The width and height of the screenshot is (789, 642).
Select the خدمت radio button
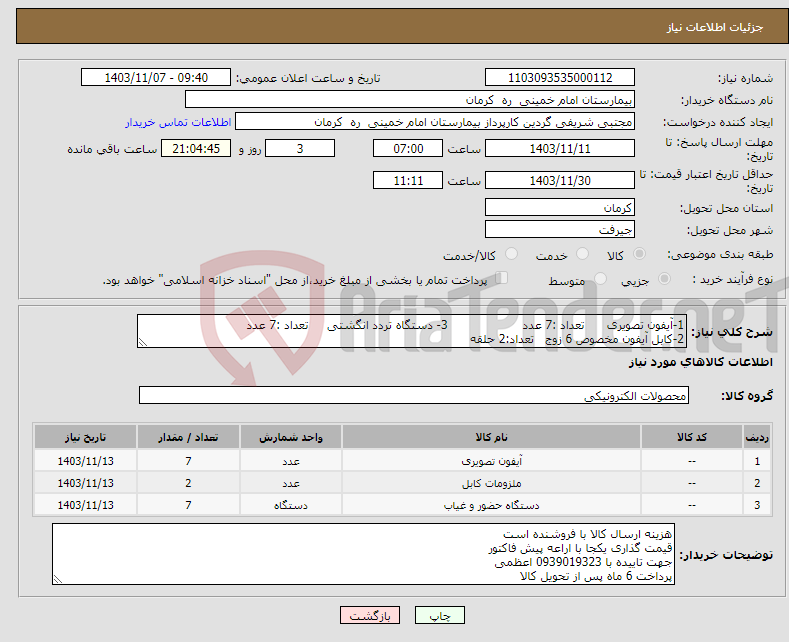[582, 254]
